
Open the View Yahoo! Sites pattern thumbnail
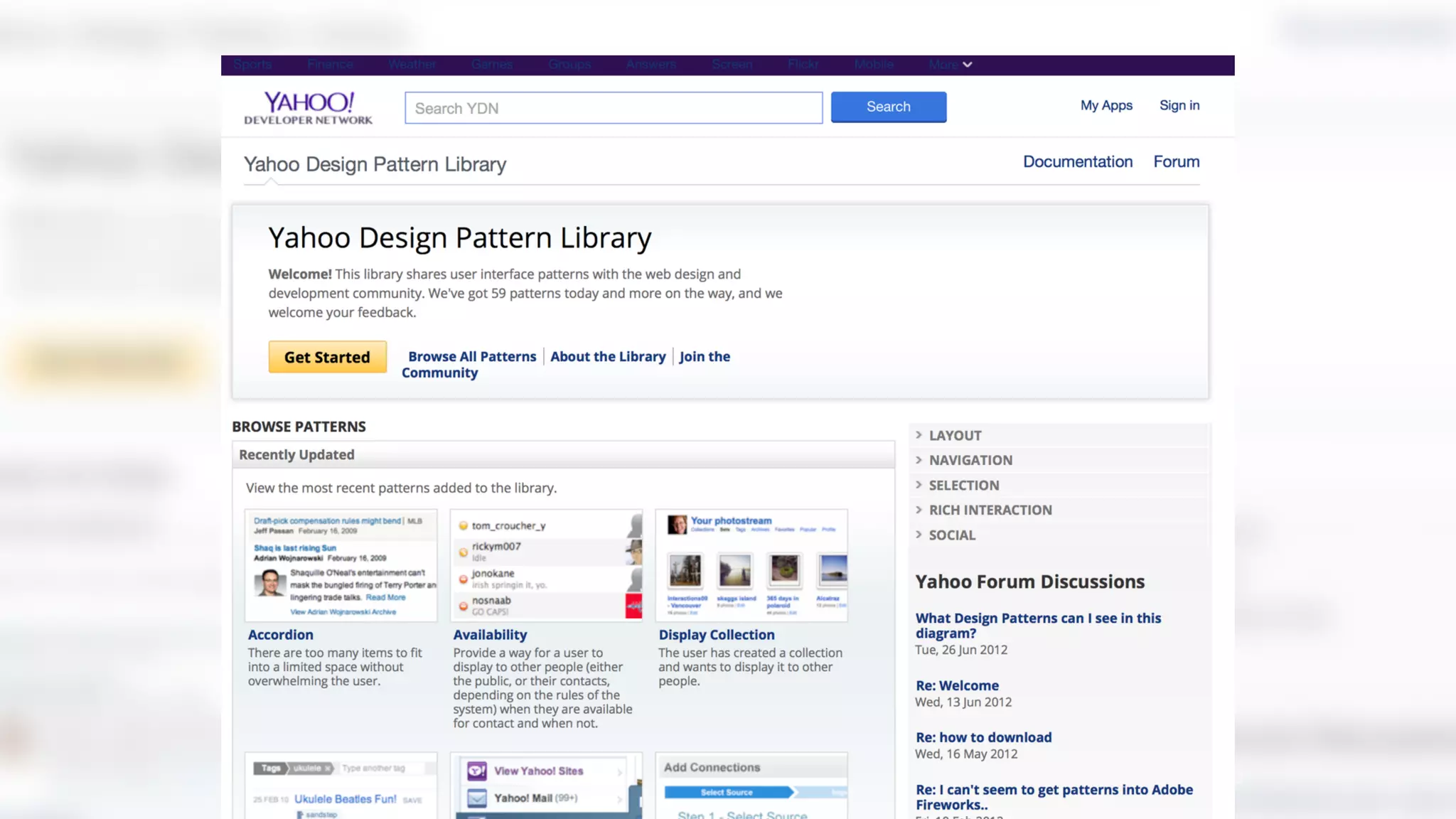pos(547,786)
